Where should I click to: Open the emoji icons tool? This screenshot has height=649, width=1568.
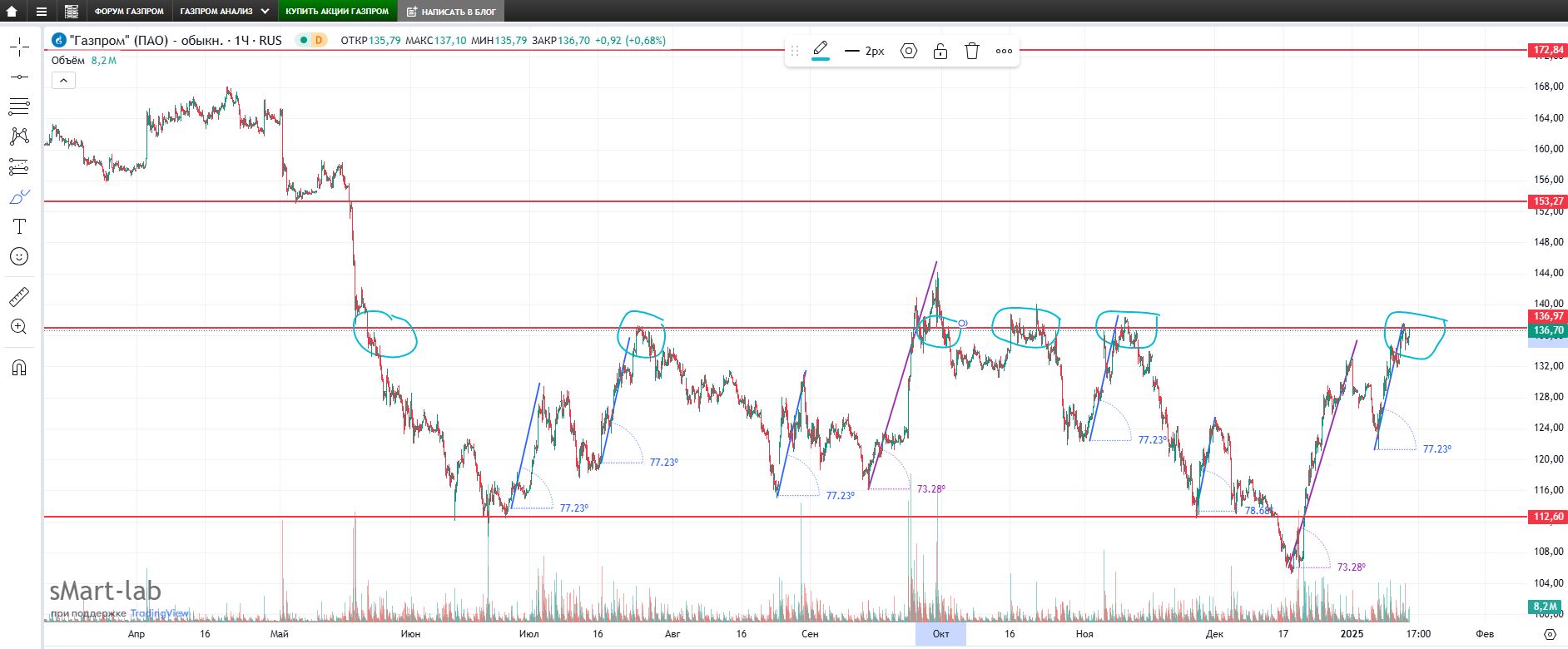tap(19, 256)
